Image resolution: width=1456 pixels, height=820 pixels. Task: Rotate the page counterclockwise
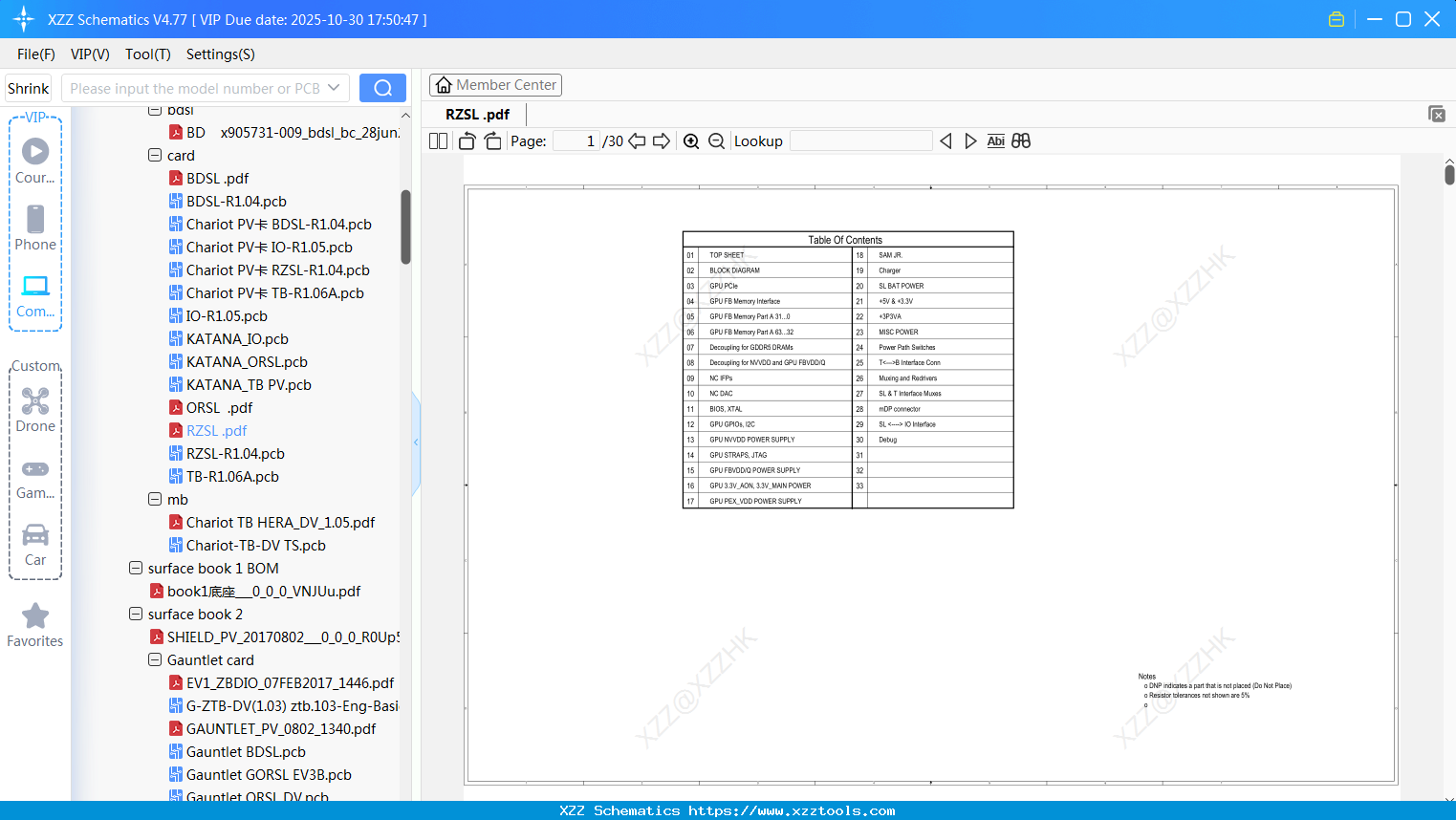click(x=467, y=141)
